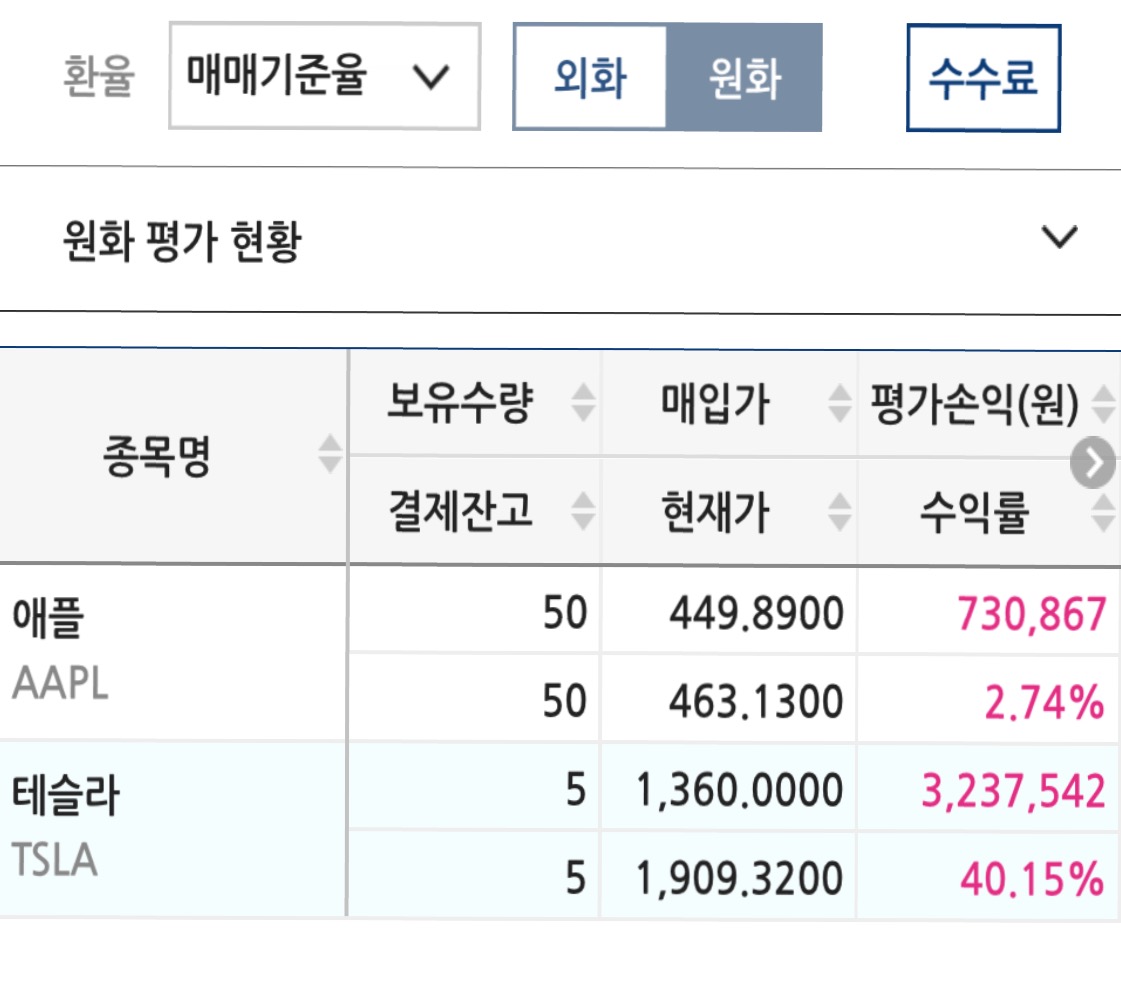Click Apple return rate 2.74%
Screen dimensions: 1121x989
pyautogui.click(x=1045, y=702)
